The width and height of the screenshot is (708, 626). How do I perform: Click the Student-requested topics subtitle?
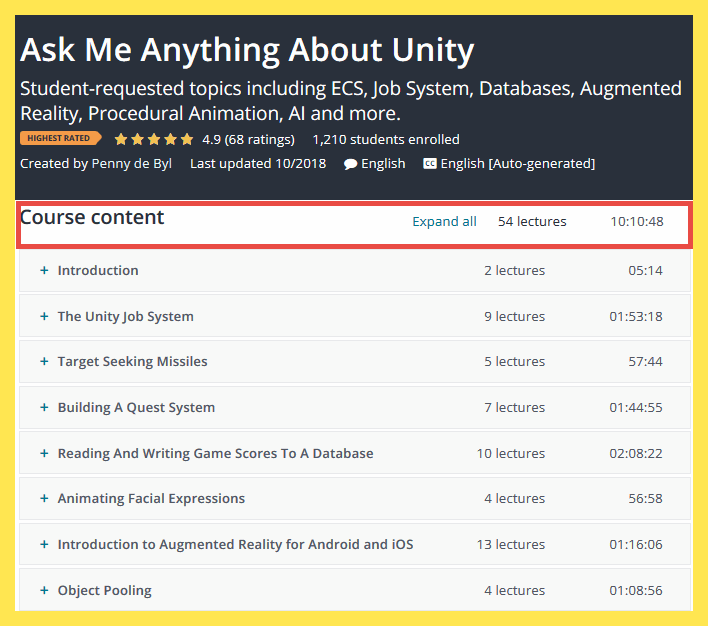click(351, 101)
